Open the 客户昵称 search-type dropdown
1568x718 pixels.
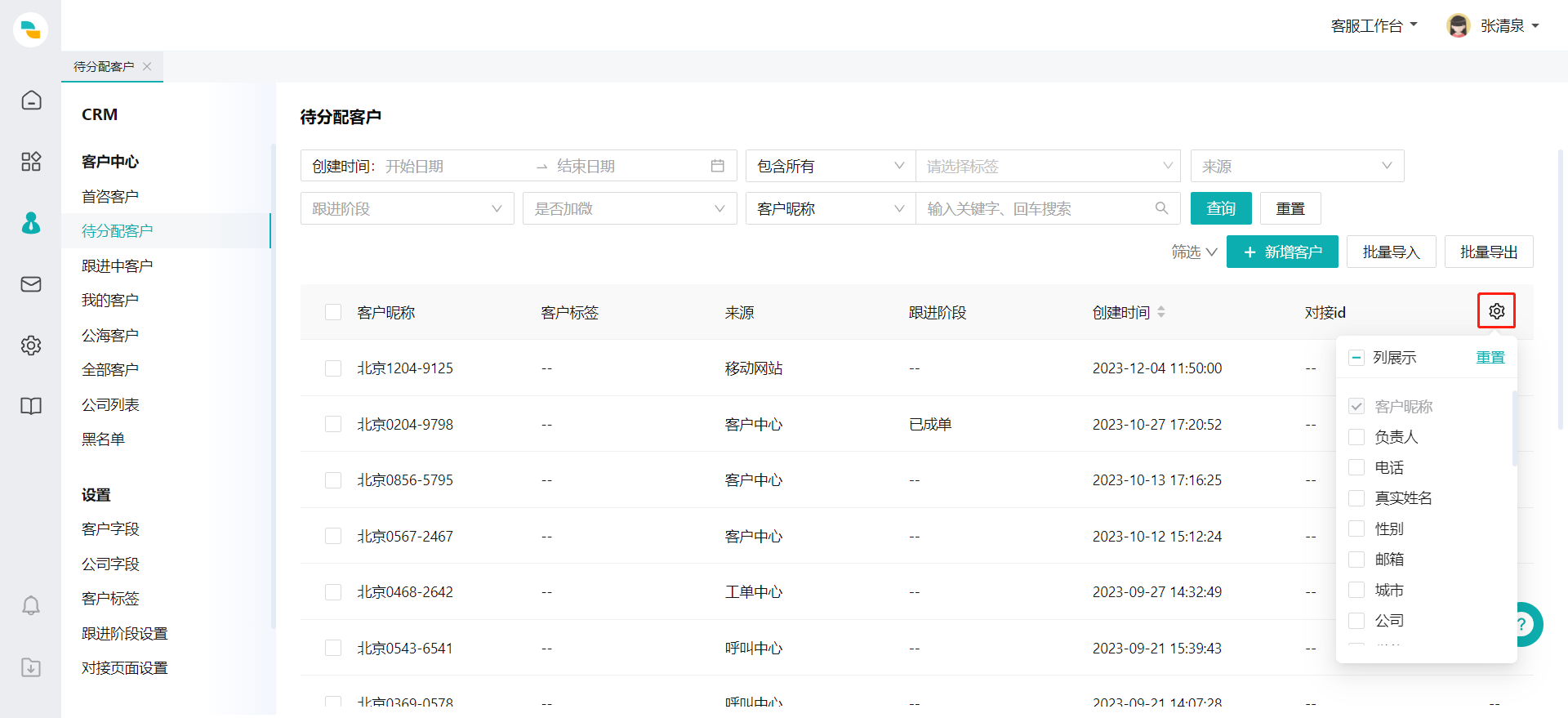point(831,208)
